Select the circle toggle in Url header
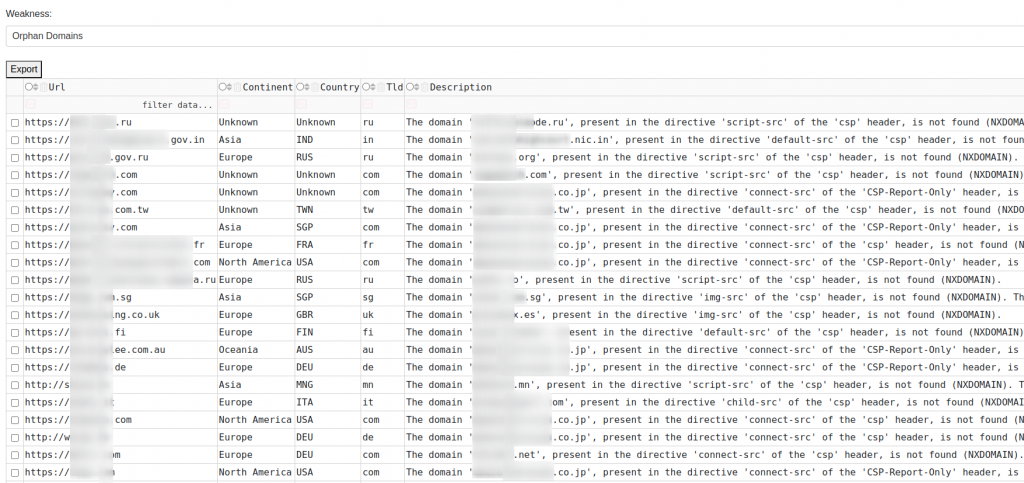Screen dimensions: 1024x483 click(x=30, y=87)
